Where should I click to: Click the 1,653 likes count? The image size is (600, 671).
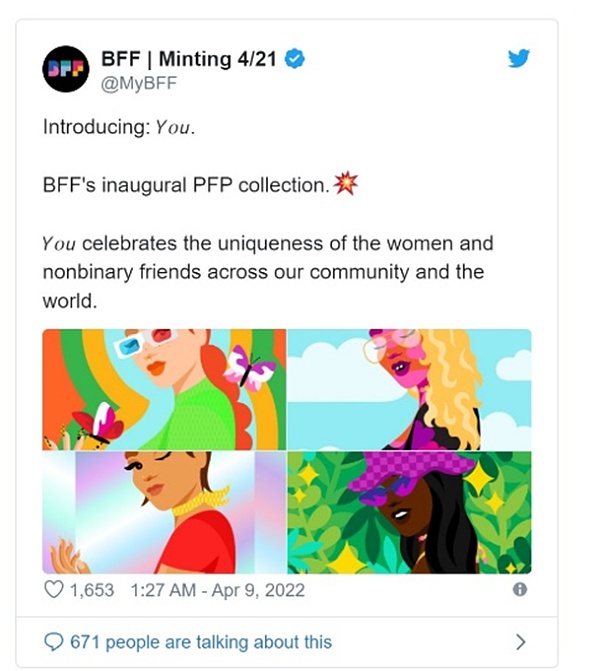(x=93, y=590)
